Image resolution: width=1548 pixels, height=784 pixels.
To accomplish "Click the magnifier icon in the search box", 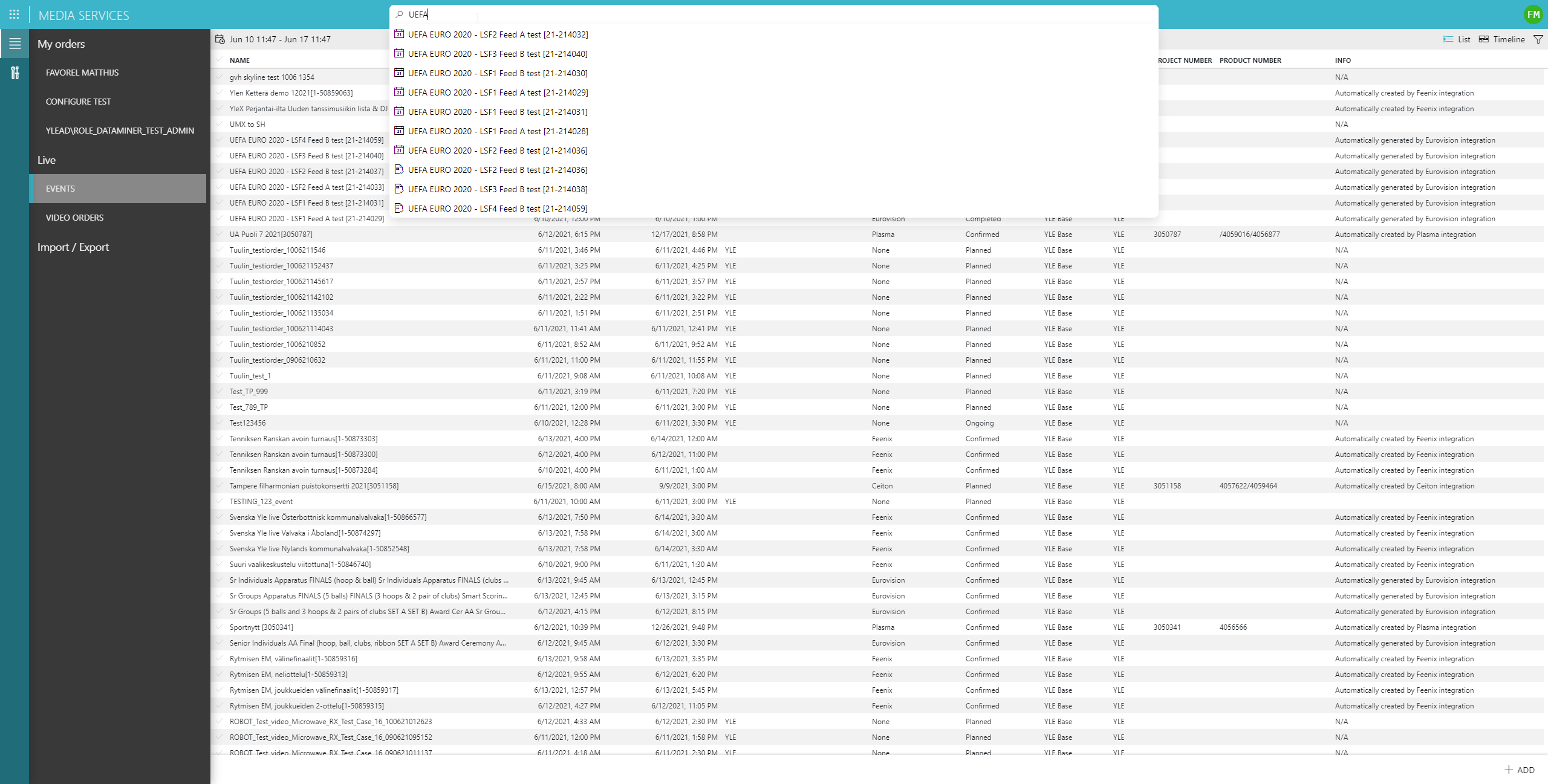I will (x=399, y=15).
